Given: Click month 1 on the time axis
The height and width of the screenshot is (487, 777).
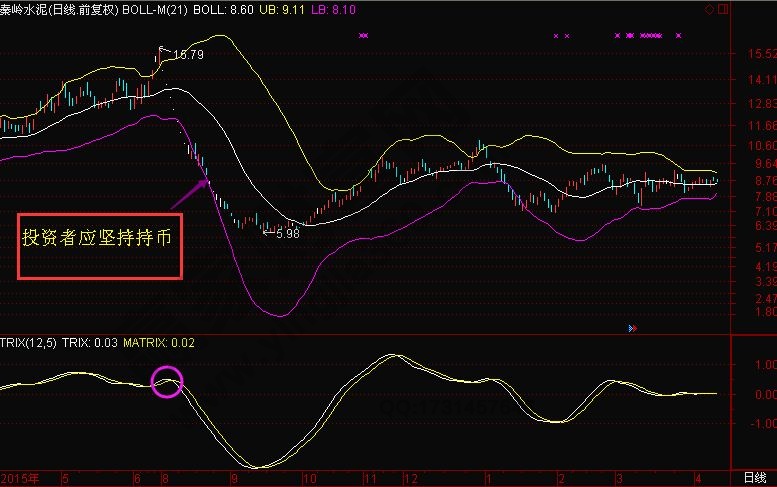Looking at the screenshot, I should [488, 479].
